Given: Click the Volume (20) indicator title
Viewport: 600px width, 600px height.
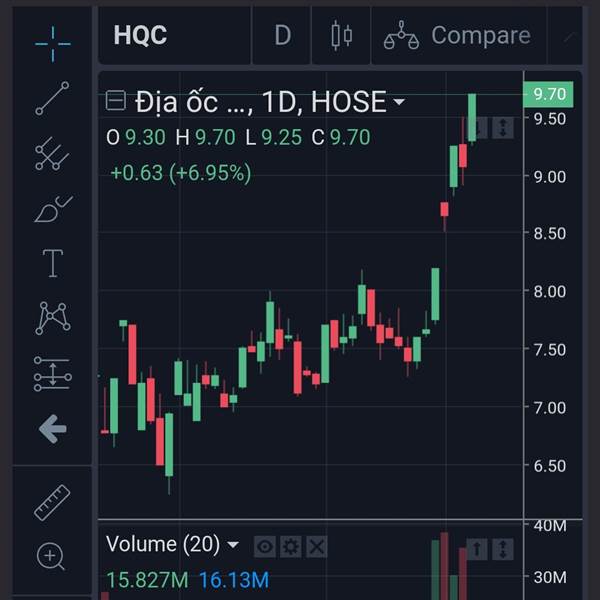Looking at the screenshot, I should 163,544.
